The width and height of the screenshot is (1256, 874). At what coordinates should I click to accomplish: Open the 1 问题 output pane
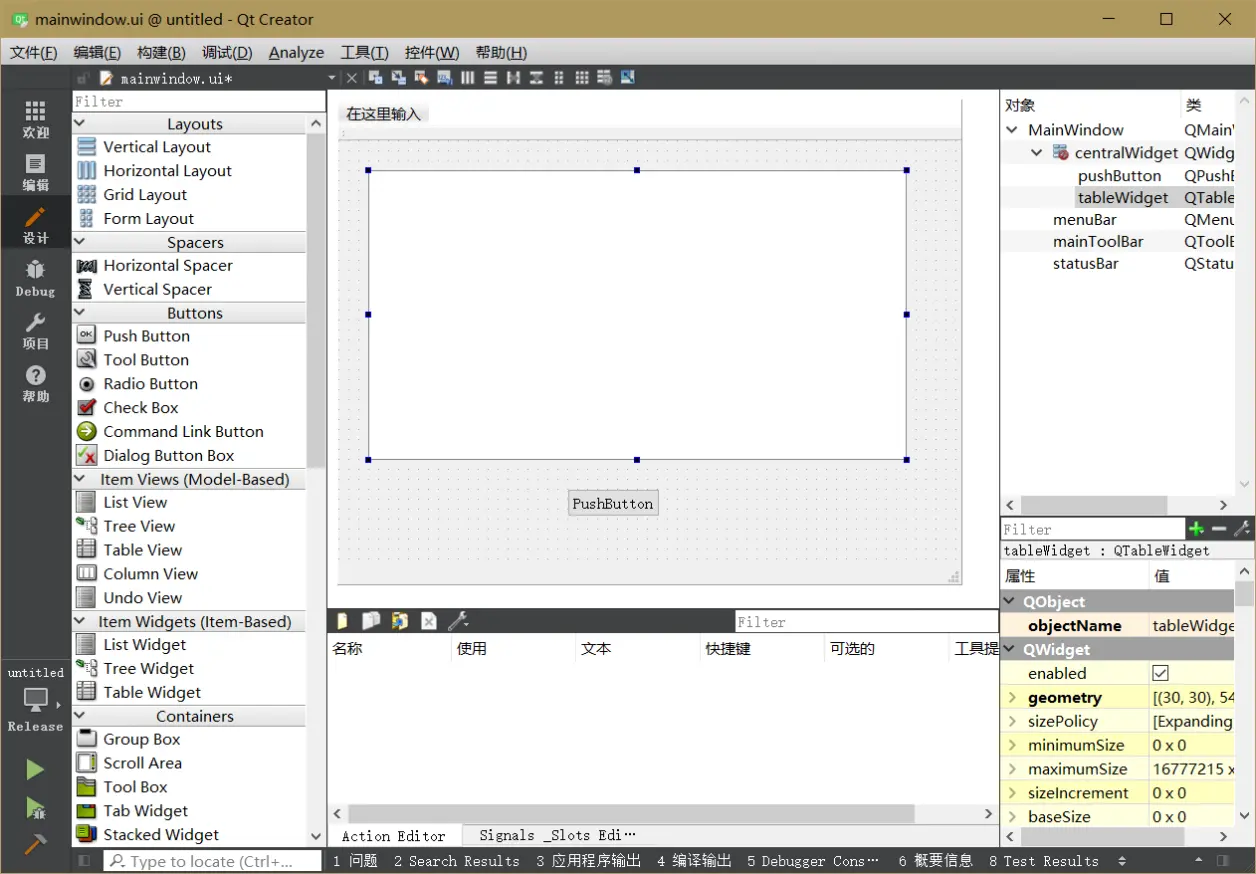[x=355, y=860]
